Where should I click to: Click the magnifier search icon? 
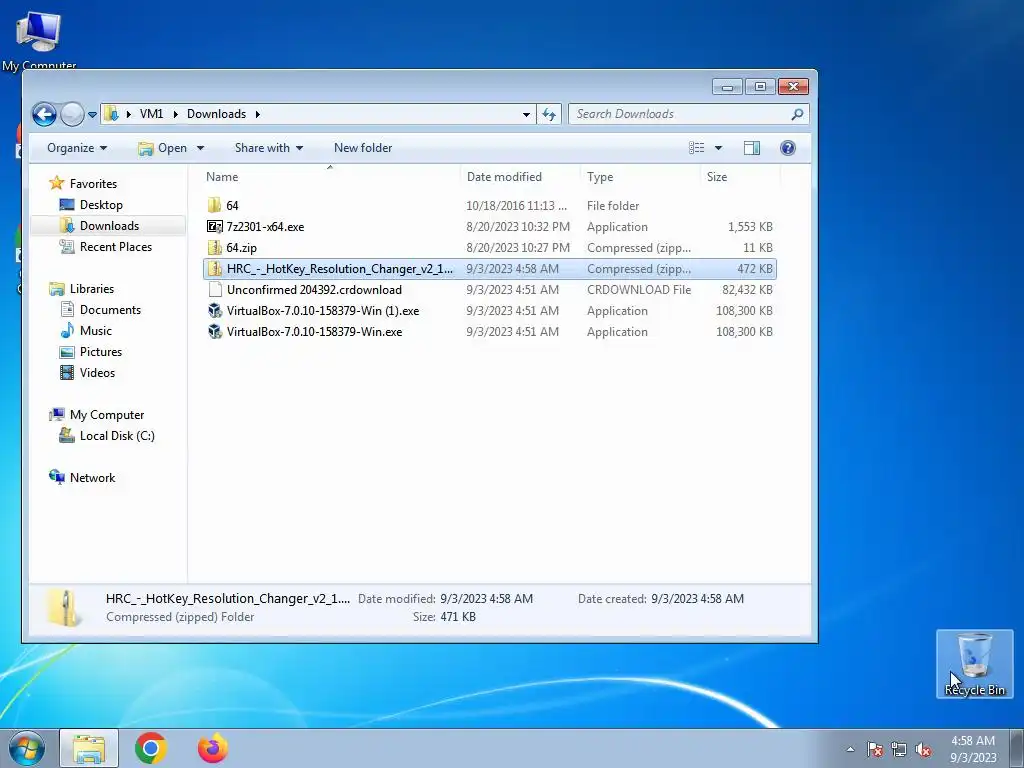click(797, 114)
